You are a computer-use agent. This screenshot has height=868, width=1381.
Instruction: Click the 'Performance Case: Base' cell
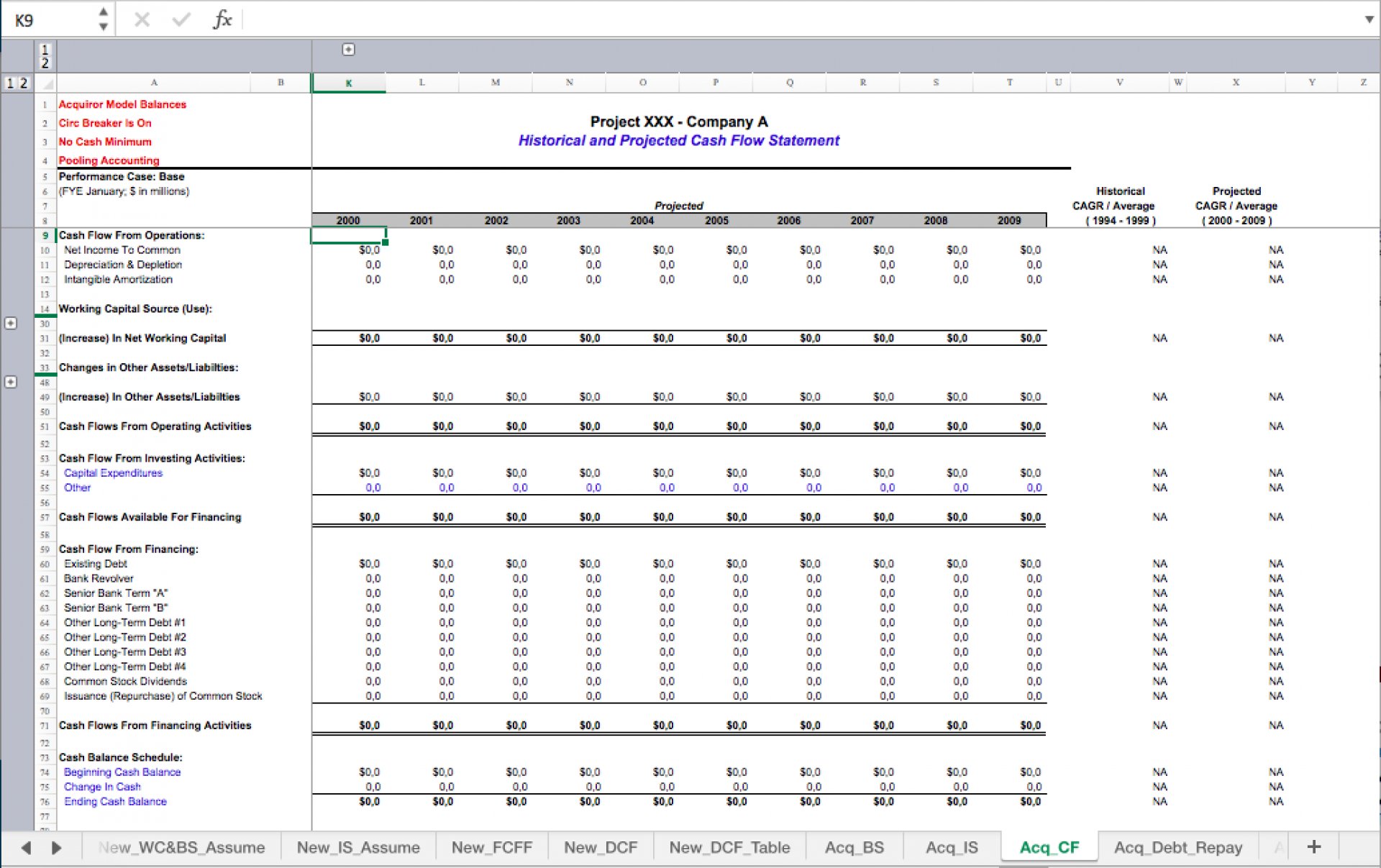point(122,176)
